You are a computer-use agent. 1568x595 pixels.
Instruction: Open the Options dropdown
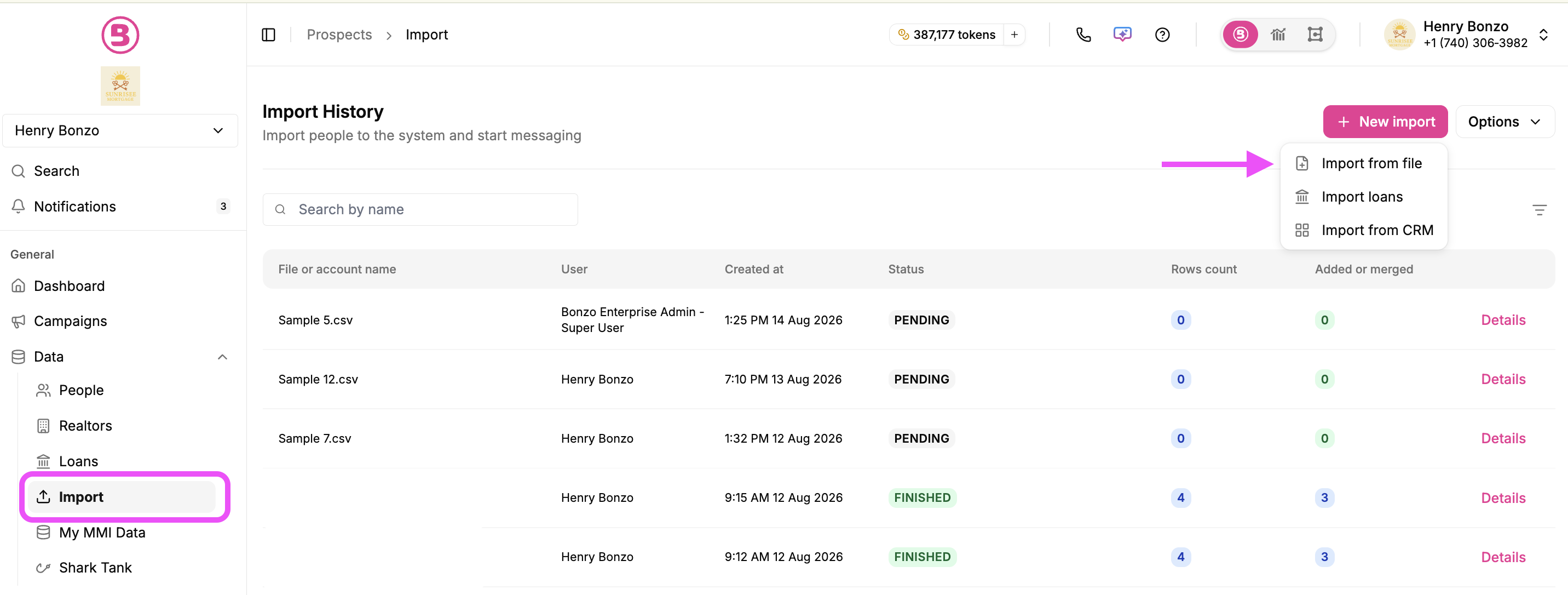coord(1504,122)
